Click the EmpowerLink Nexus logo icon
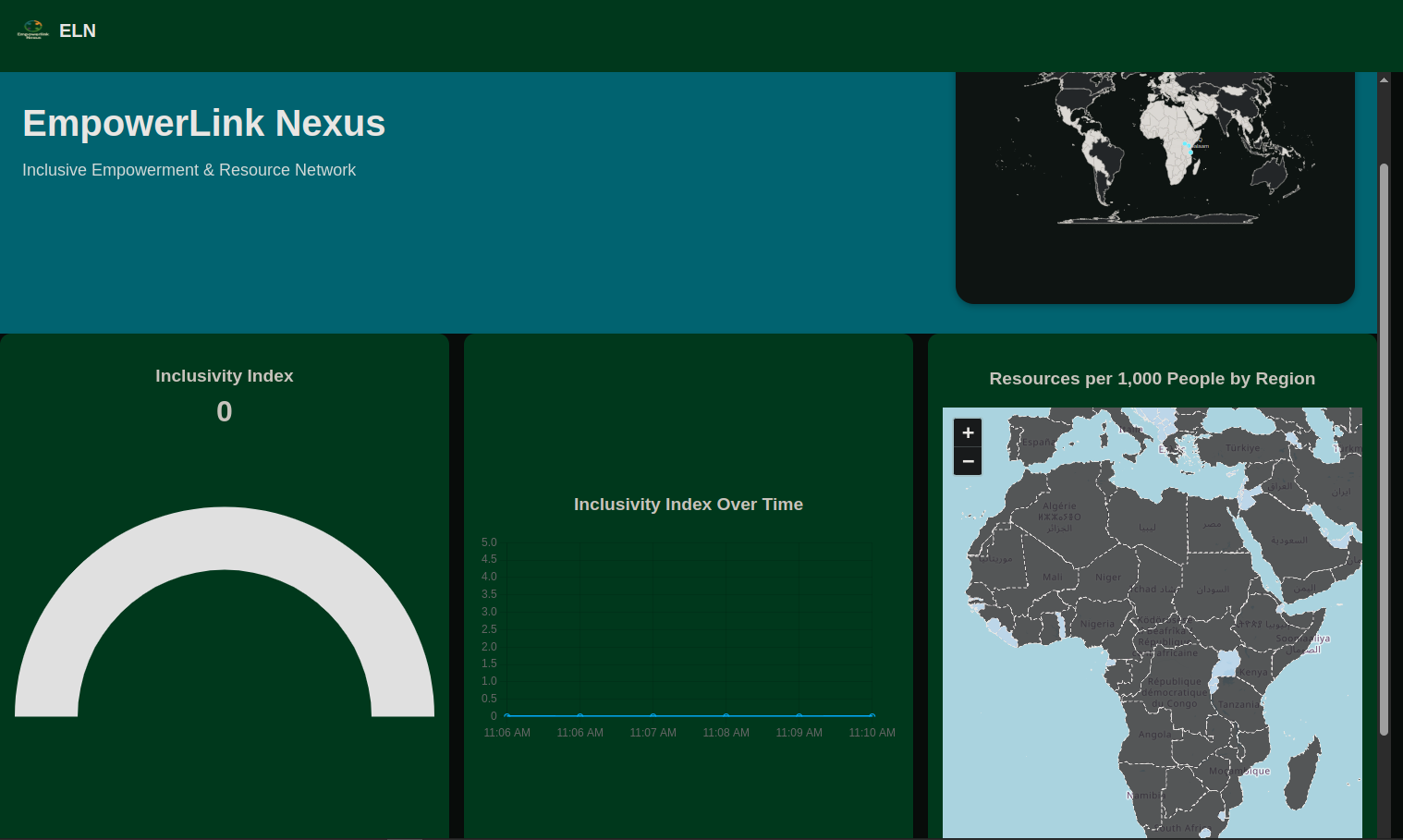Image resolution: width=1403 pixels, height=840 pixels. tap(33, 30)
